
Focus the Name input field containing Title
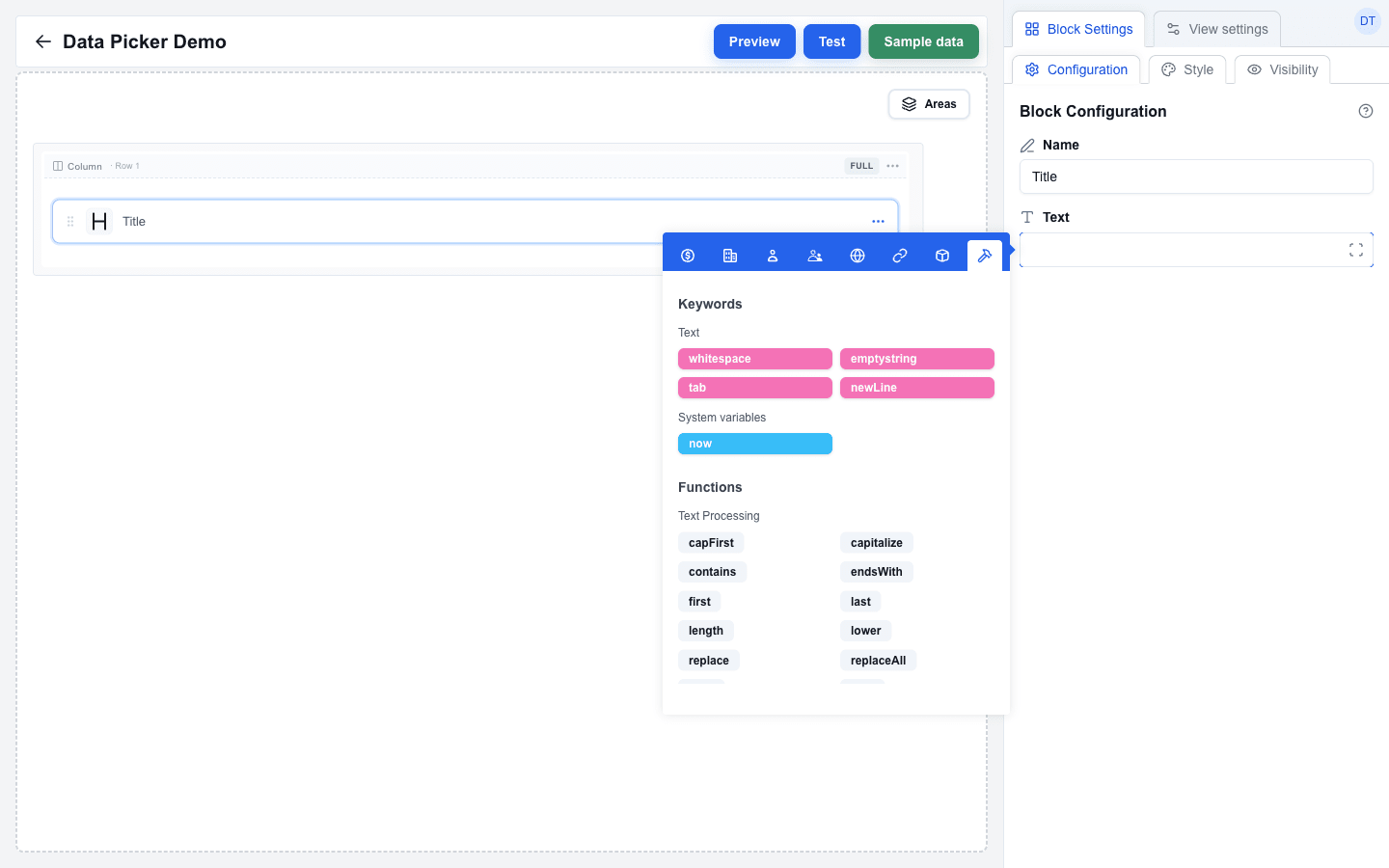1196,176
